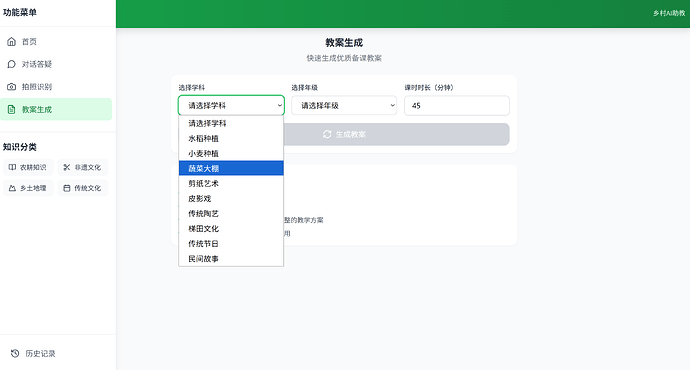Choose 传统陶艺 from the subject list
The width and height of the screenshot is (690, 370).
tap(231, 213)
